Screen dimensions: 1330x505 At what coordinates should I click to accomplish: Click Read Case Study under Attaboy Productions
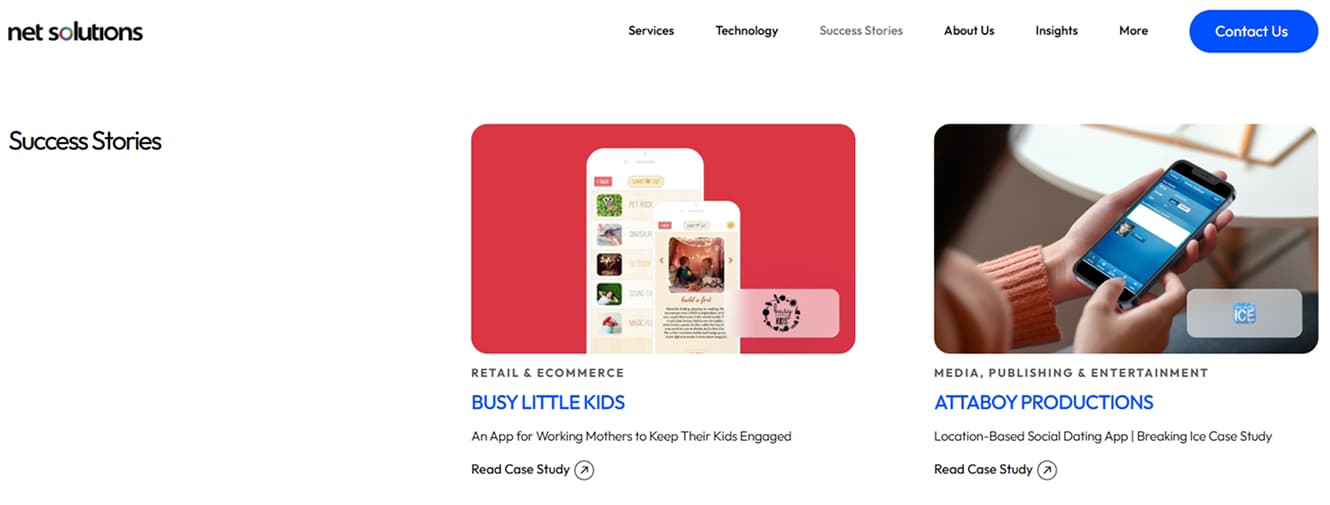[x=983, y=469]
